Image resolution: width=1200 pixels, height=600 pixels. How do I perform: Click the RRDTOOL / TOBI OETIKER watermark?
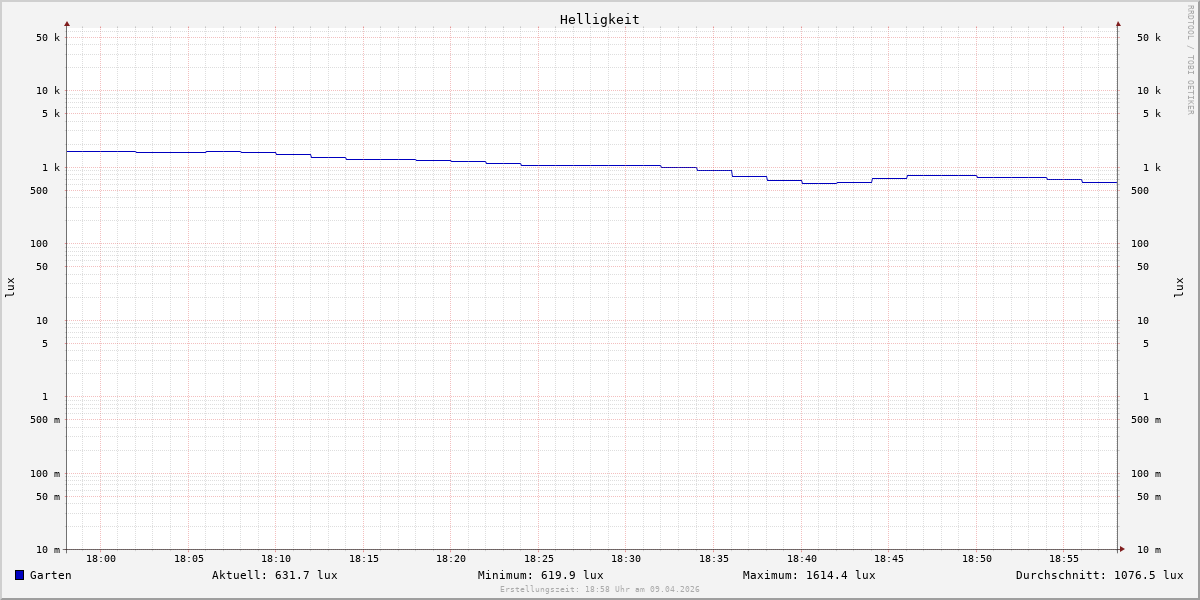[x=1190, y=60]
